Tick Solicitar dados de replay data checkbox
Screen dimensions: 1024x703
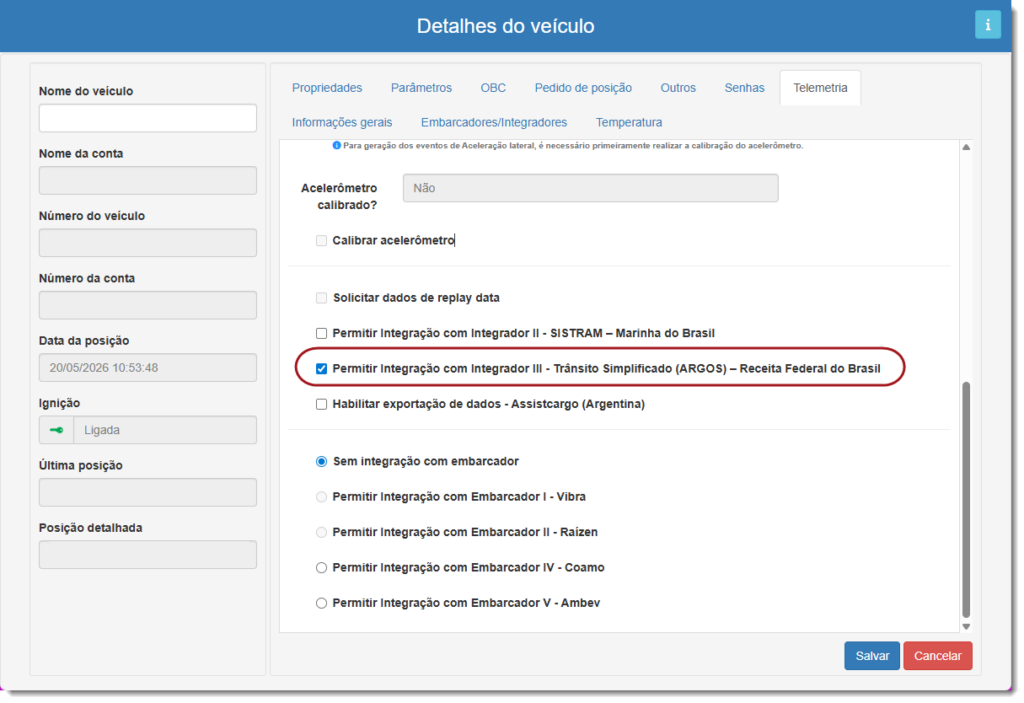pos(321,298)
